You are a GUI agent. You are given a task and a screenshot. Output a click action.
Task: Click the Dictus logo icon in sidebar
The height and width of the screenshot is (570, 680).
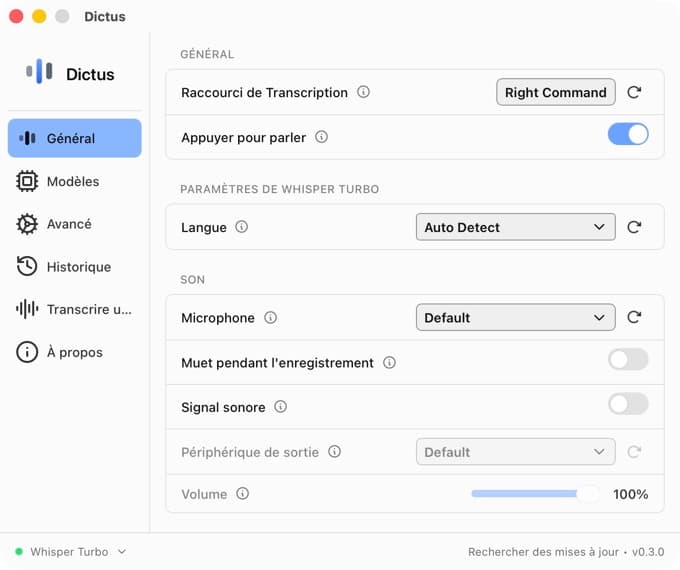click(39, 71)
